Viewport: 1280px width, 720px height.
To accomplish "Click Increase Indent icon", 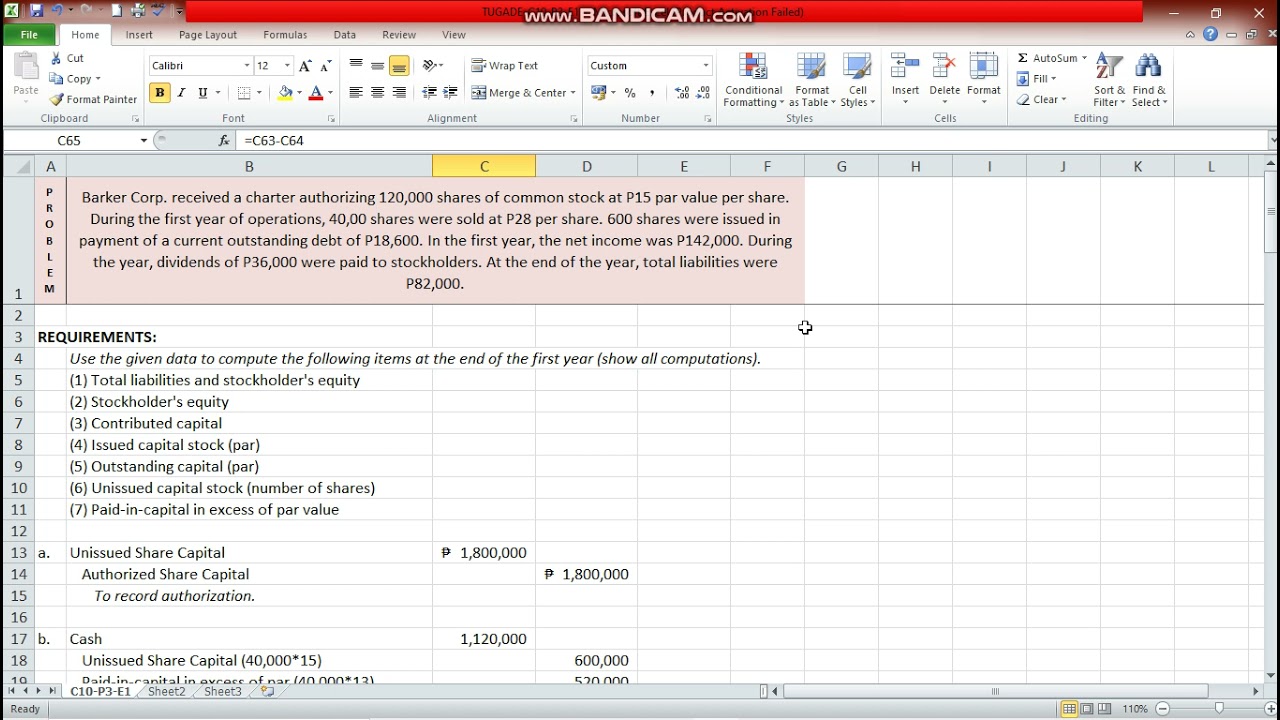I will [x=451, y=93].
